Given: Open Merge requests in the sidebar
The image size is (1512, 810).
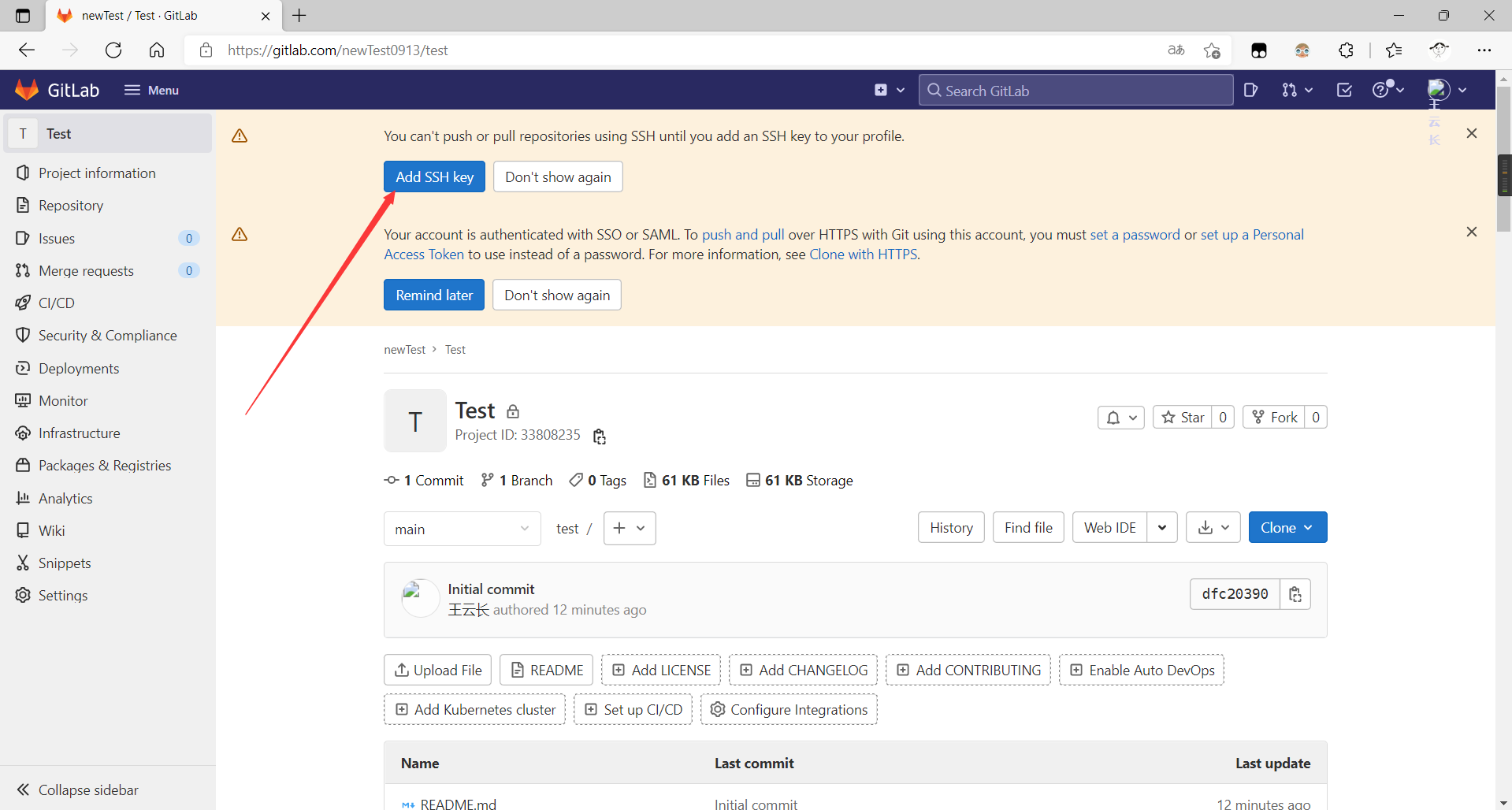Looking at the screenshot, I should 86,270.
